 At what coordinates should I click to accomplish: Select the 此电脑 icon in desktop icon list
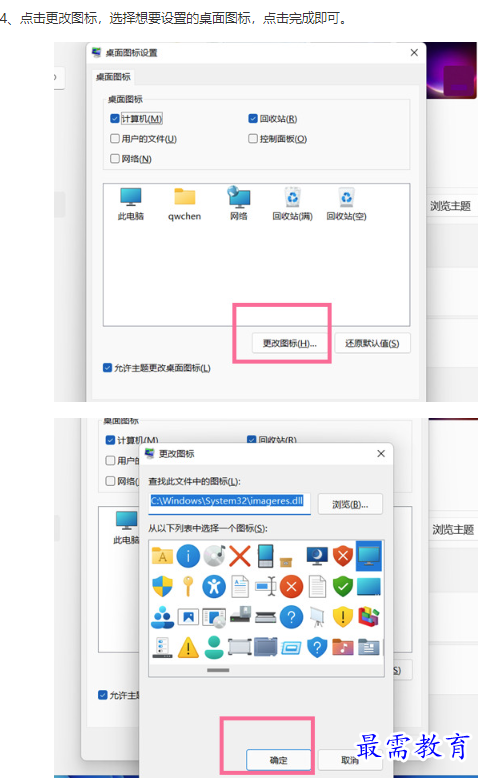pos(131,203)
